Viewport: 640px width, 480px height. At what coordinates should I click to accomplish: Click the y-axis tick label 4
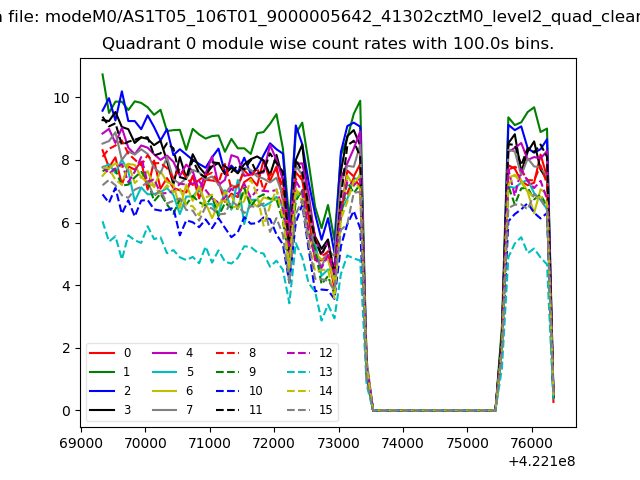click(x=65, y=286)
